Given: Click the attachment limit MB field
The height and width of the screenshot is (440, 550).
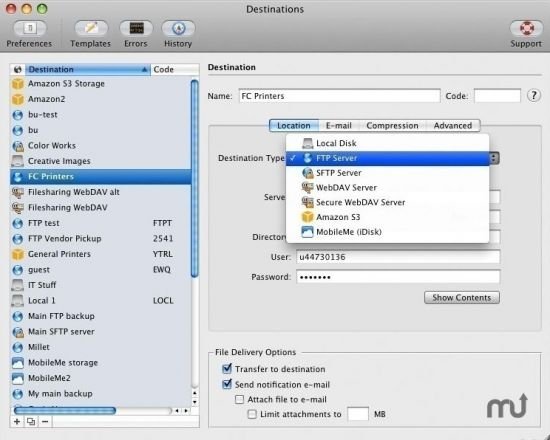Looking at the screenshot, I should (358, 414).
